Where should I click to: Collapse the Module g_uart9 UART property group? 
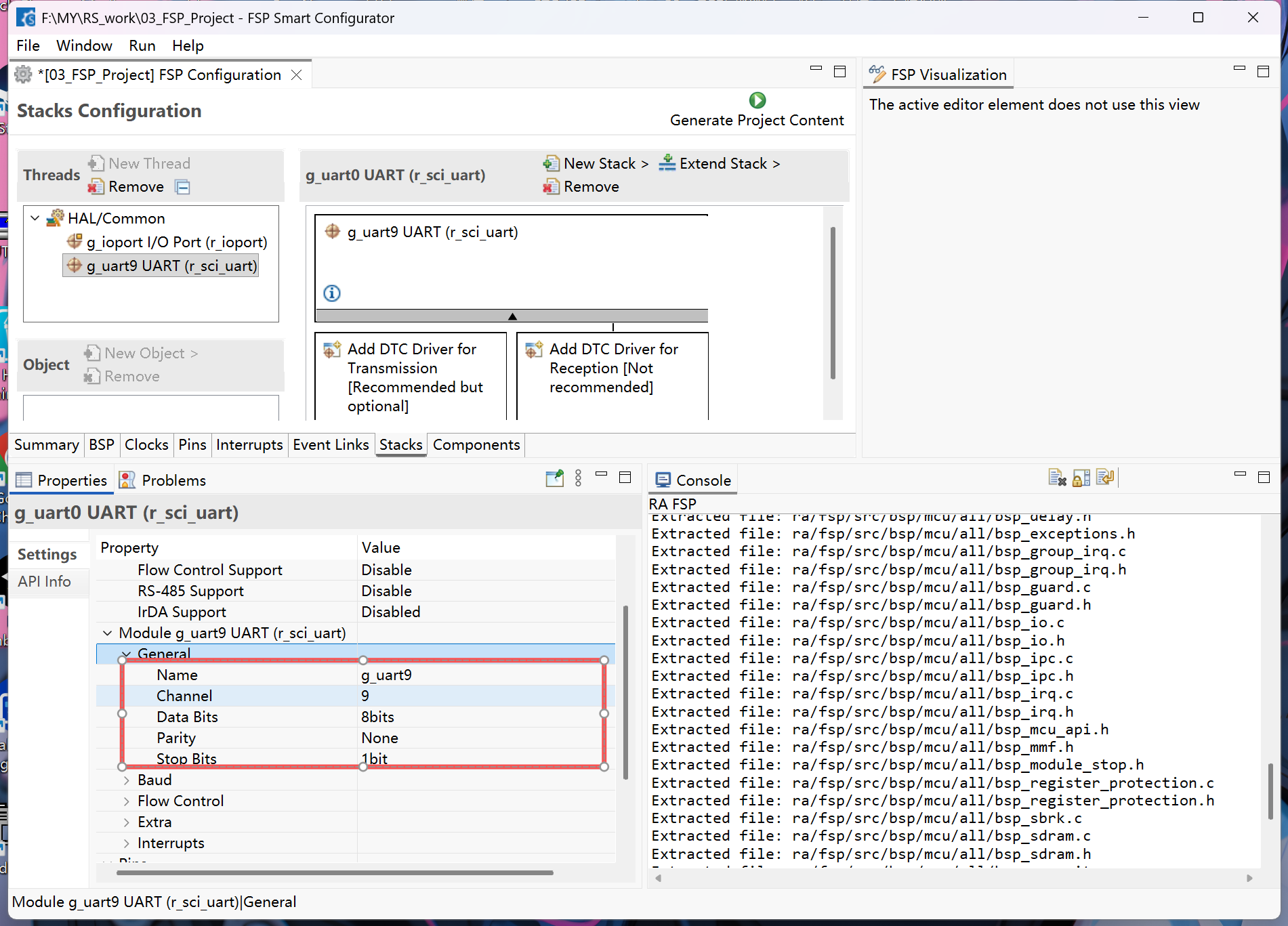[x=107, y=633]
